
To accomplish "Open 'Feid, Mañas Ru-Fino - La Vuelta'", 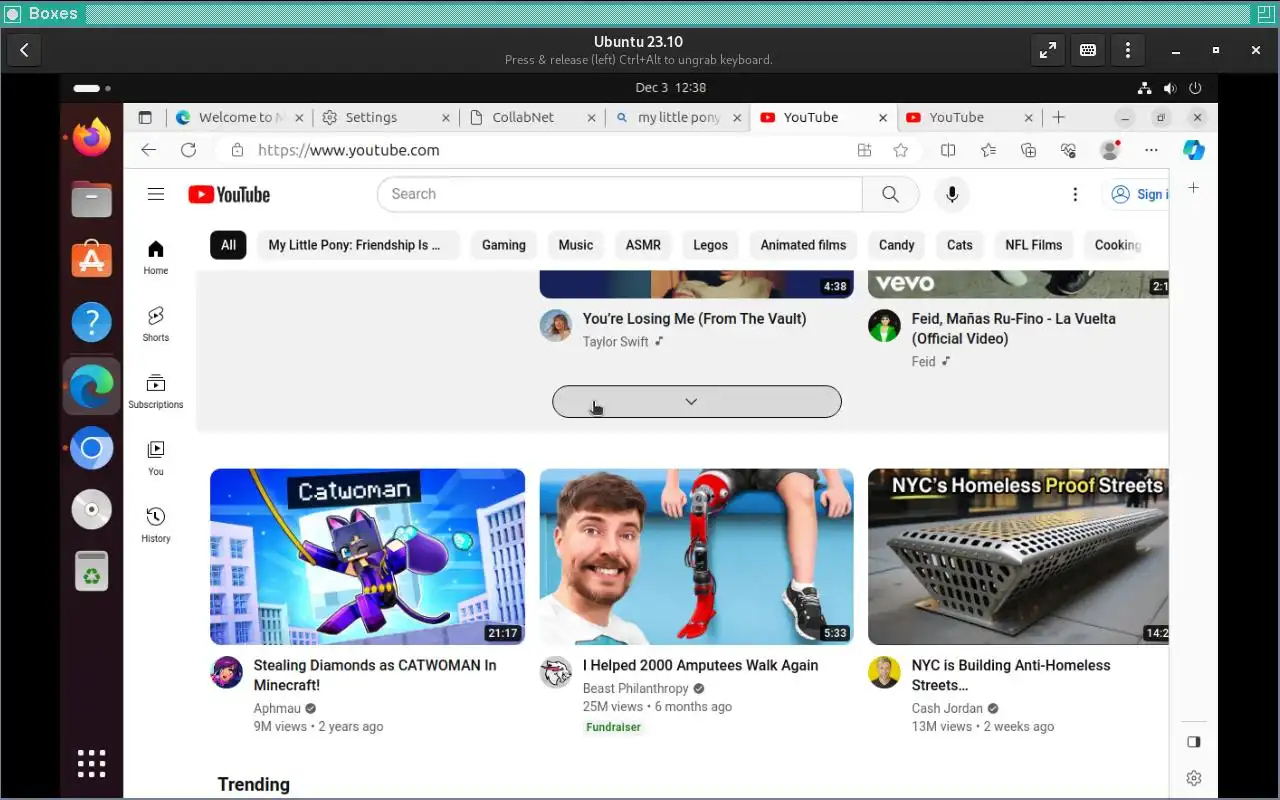I will (1014, 329).
